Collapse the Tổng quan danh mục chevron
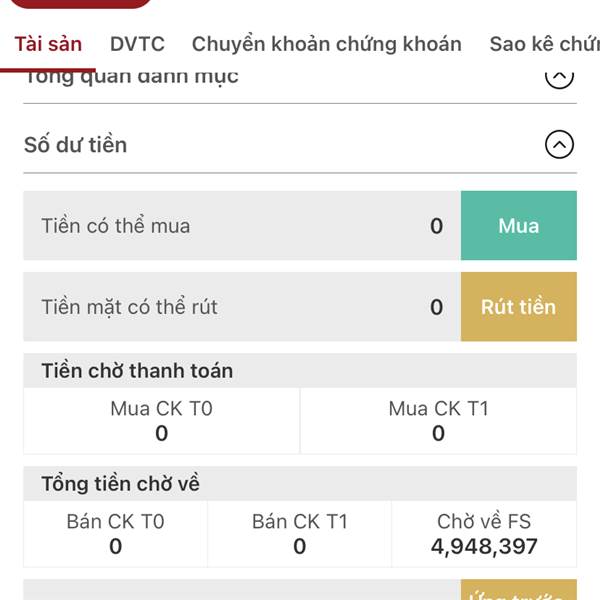The width and height of the screenshot is (600, 600). click(x=559, y=79)
